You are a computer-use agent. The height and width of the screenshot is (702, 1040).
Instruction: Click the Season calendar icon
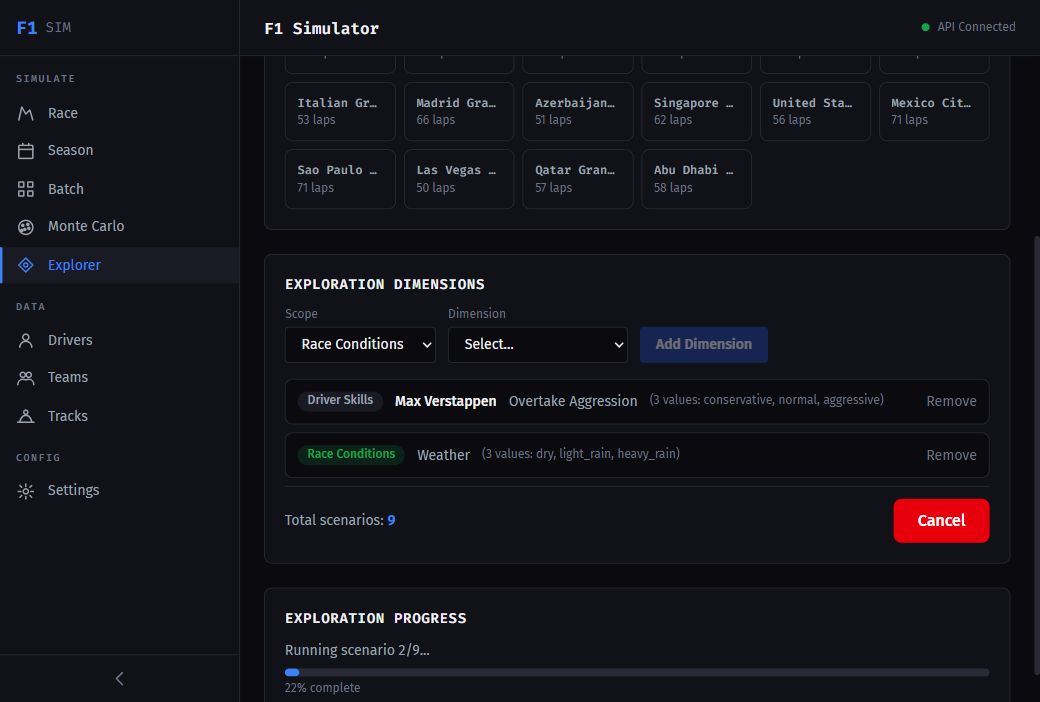point(26,151)
